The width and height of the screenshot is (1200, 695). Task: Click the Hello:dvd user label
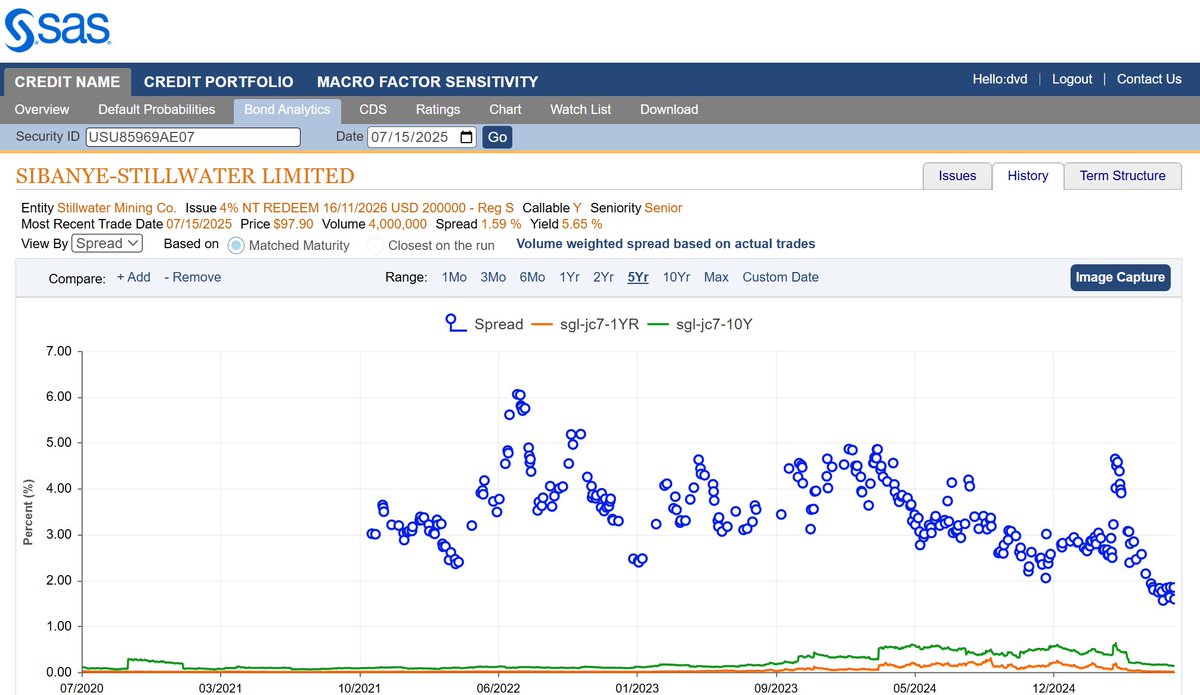(1000, 79)
